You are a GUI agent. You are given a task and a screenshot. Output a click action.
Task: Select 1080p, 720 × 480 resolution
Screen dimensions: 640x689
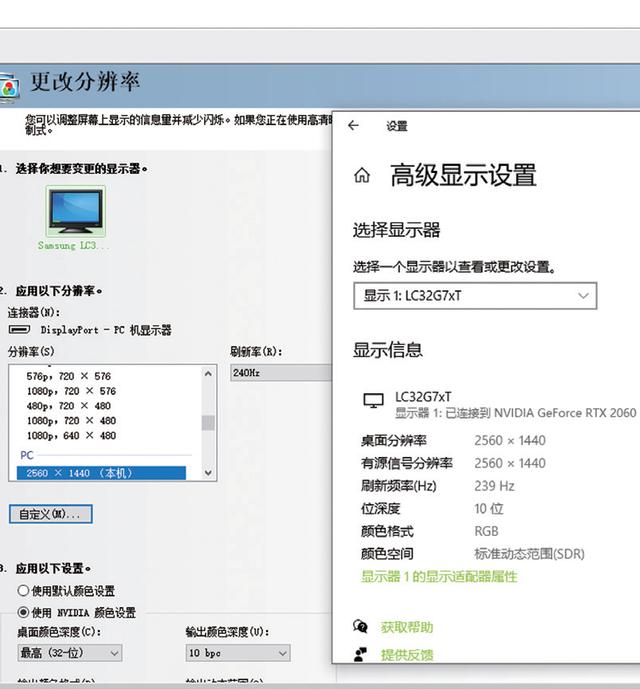click(x=71, y=421)
